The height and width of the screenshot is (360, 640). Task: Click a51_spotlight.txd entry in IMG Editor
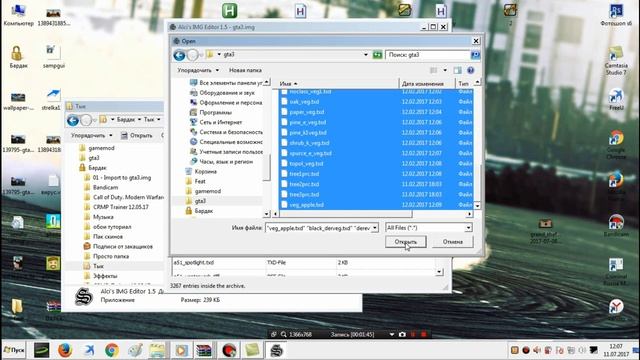(x=194, y=262)
